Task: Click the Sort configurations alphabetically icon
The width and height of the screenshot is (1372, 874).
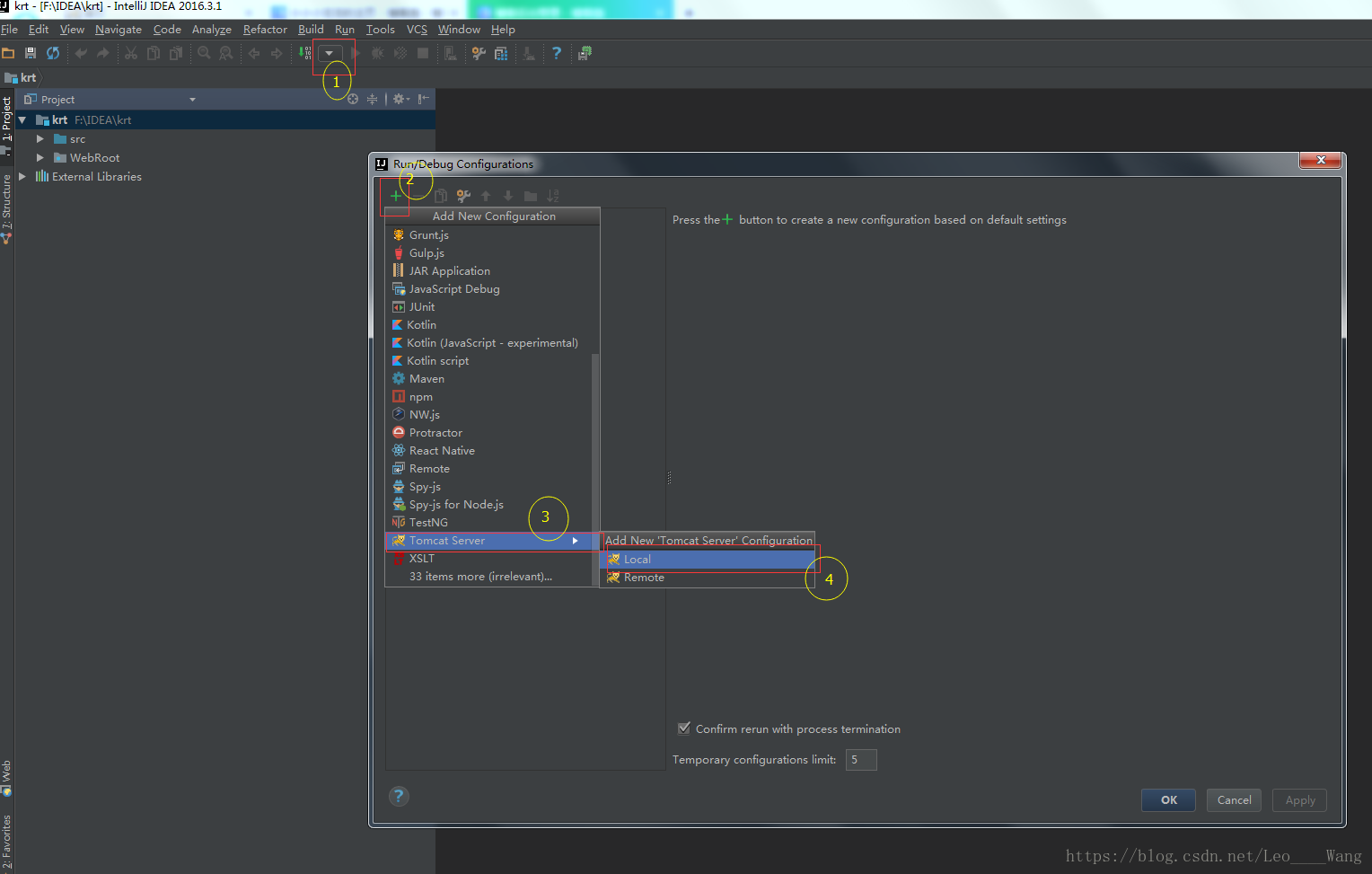Action: coord(553,195)
